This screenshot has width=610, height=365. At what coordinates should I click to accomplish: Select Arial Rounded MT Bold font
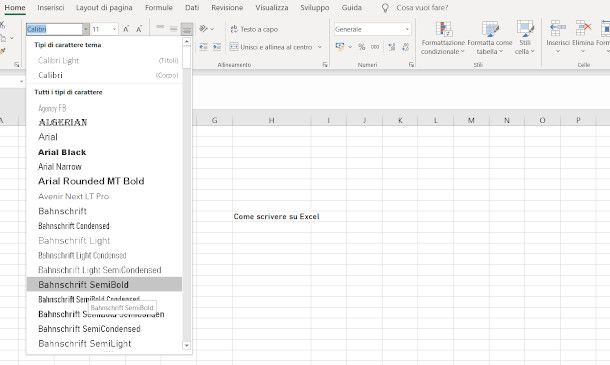pyautogui.click(x=104, y=181)
